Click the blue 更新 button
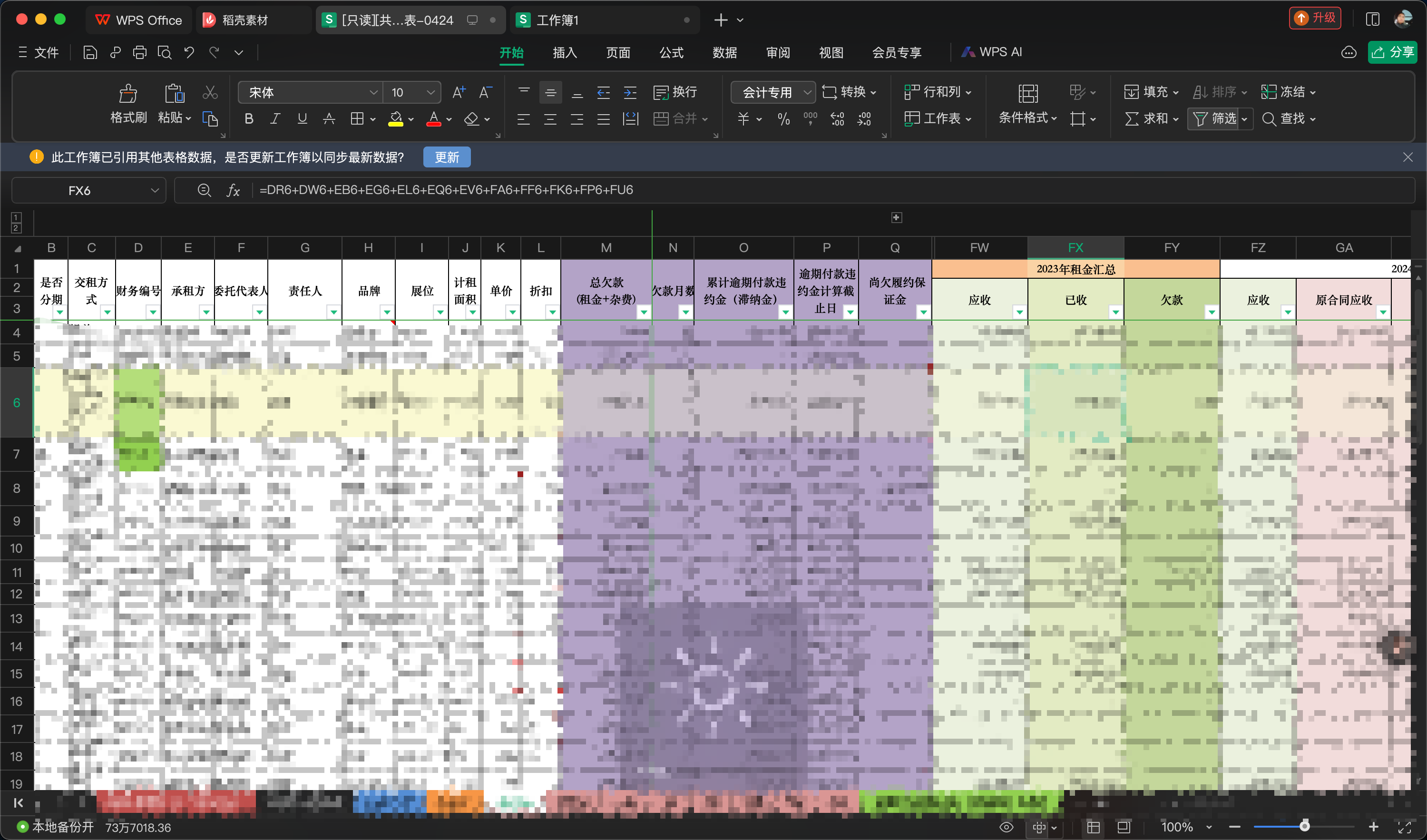This screenshot has width=1427, height=840. [447, 157]
